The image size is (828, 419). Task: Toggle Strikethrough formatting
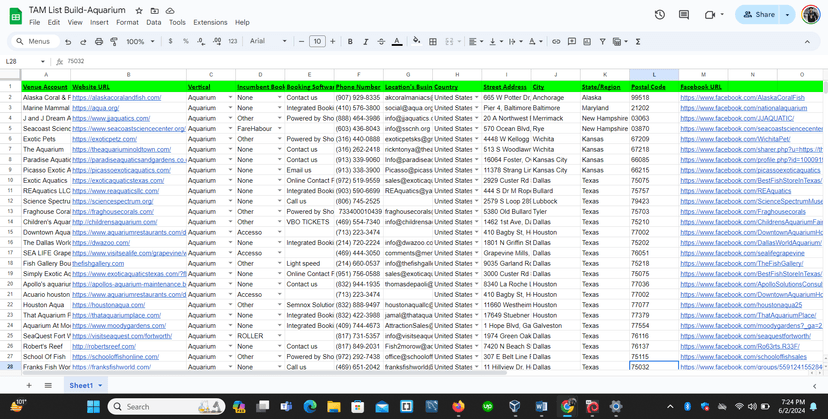381,41
